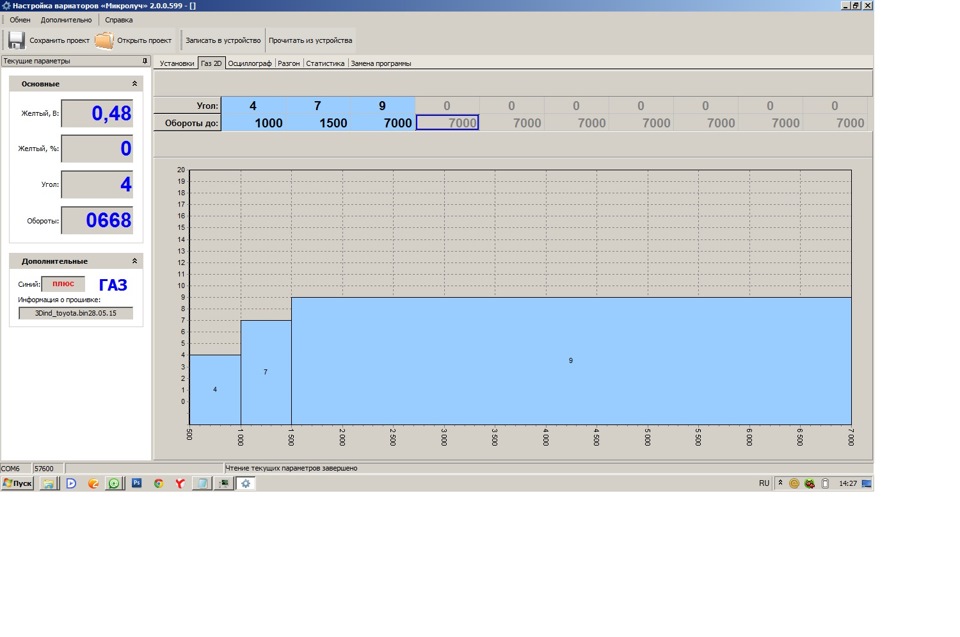Switch to the Установки tab
The height and width of the screenshot is (637, 960).
(176, 63)
